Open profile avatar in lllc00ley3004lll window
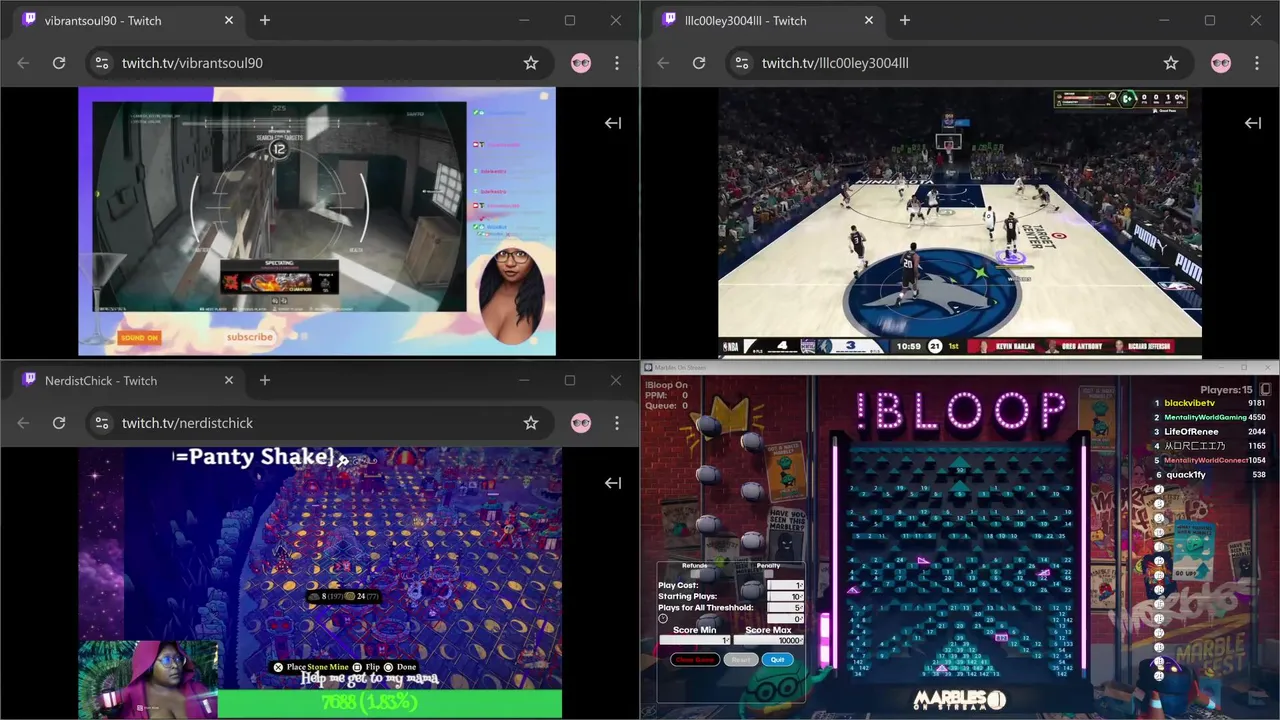The height and width of the screenshot is (720, 1280). pyautogui.click(x=1221, y=63)
